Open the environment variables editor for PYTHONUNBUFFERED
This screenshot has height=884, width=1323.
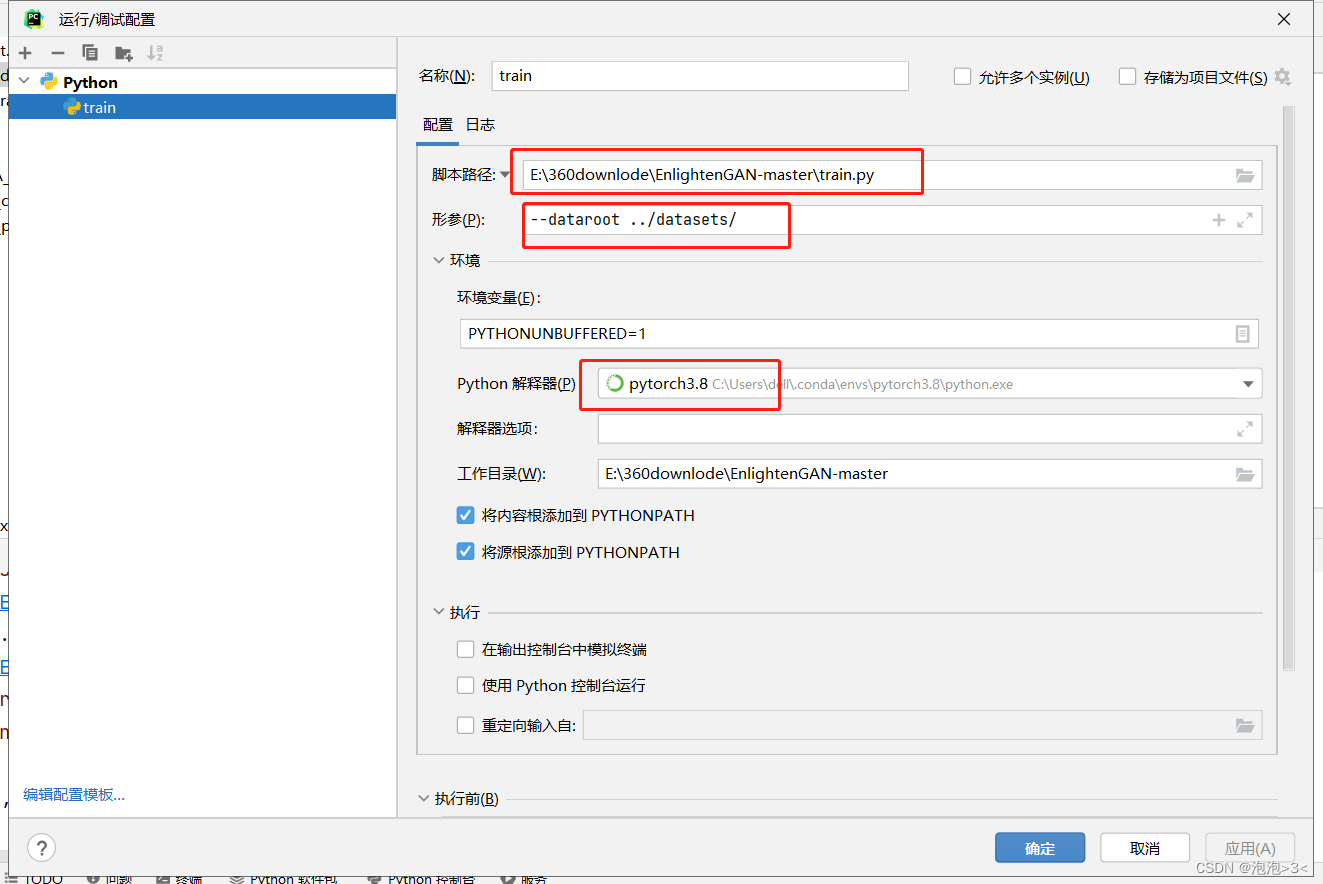coord(1245,333)
